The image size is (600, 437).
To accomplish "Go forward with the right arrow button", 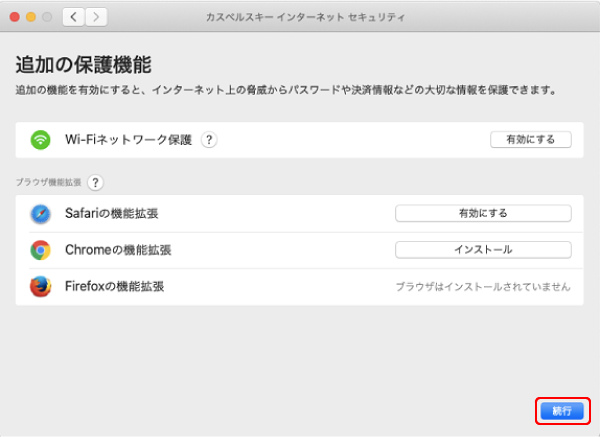I will (96, 17).
